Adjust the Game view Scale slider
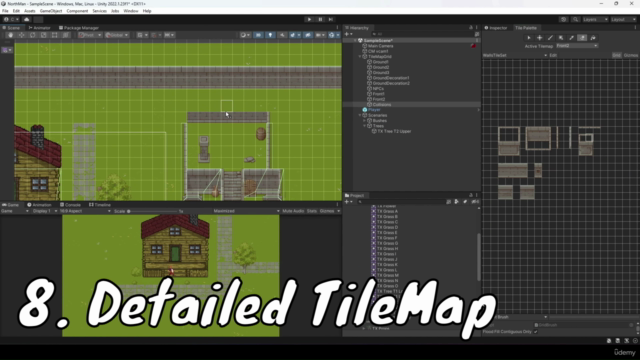Image resolution: width=640 pixels, height=360 pixels. pos(153,211)
